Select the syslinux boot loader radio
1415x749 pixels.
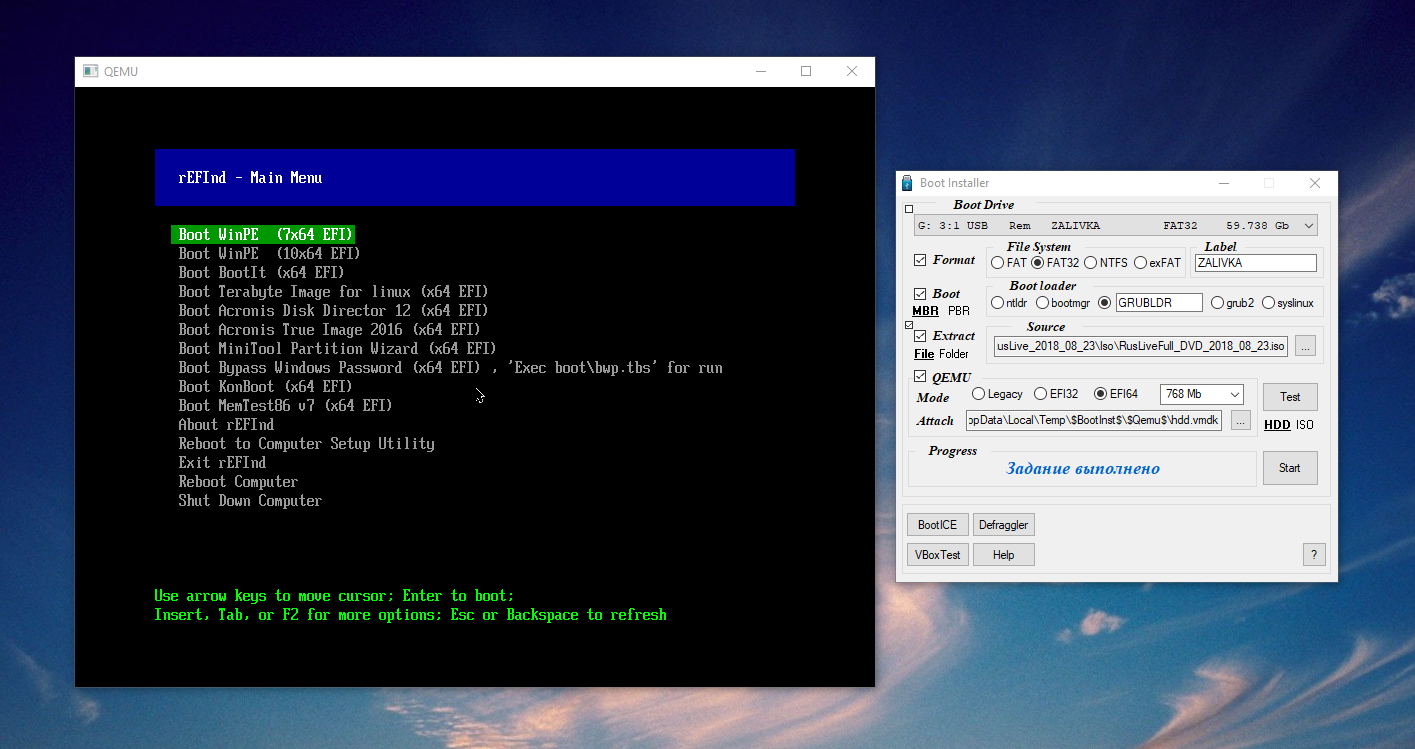tap(1268, 303)
